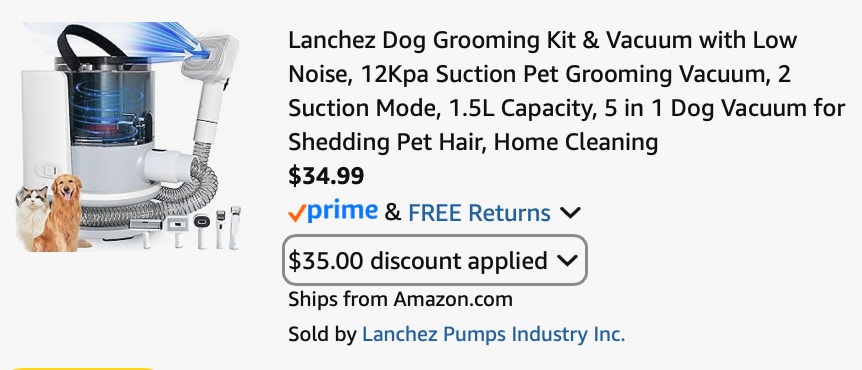
Task: Click the $34.99 price
Action: (326, 176)
